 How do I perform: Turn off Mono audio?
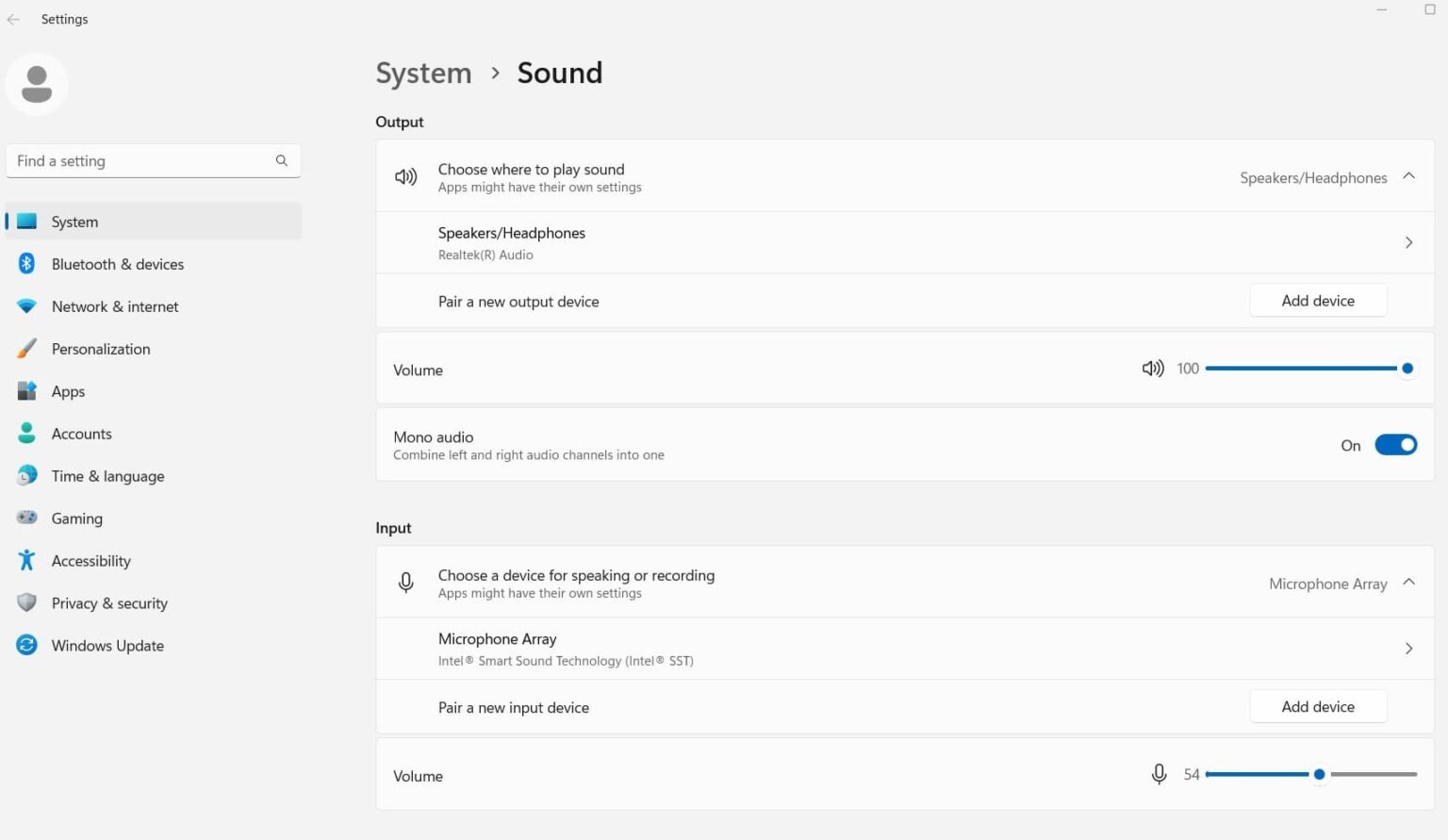(1395, 444)
